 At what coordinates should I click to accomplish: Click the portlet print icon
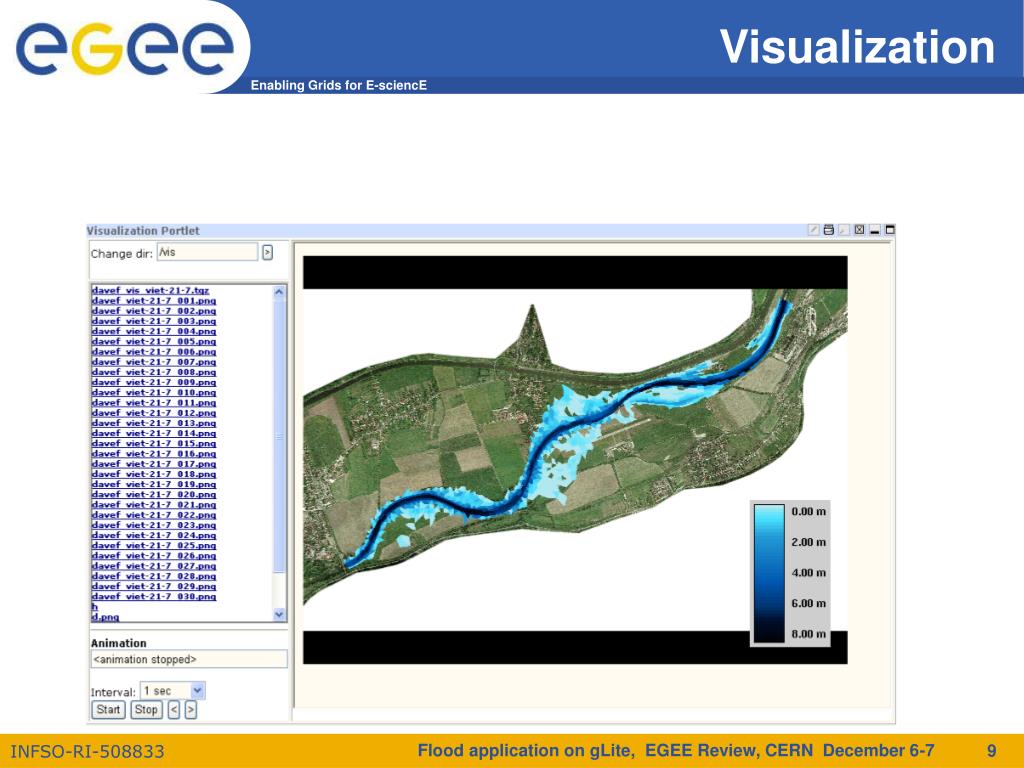829,230
